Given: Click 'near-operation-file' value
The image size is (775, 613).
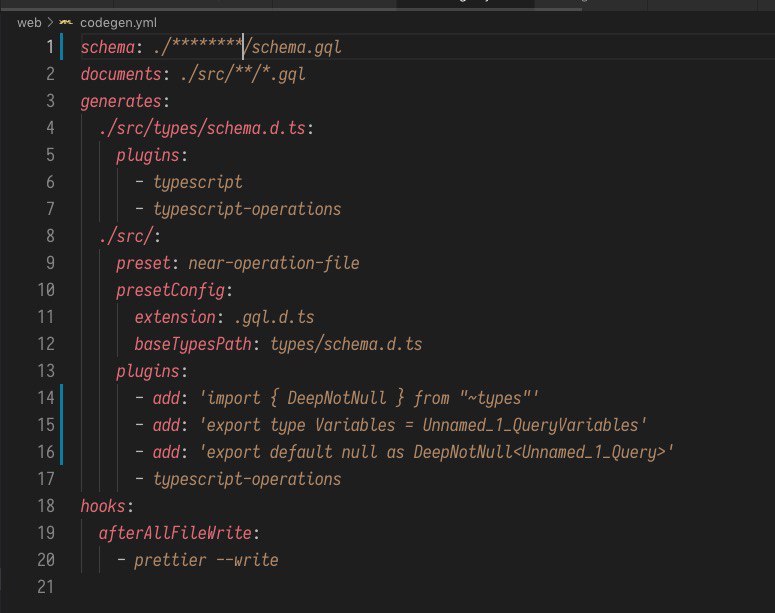Looking at the screenshot, I should 274,263.
